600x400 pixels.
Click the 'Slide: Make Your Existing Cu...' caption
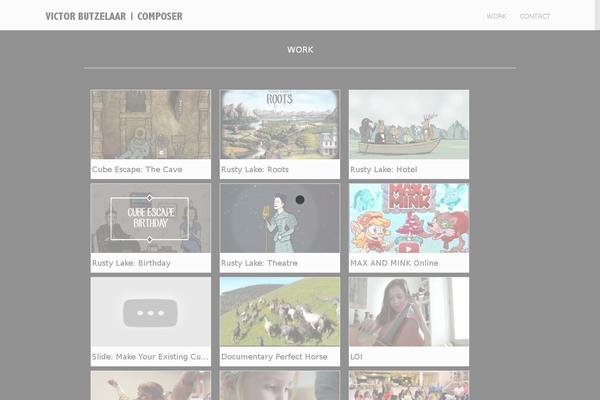pyautogui.click(x=150, y=356)
